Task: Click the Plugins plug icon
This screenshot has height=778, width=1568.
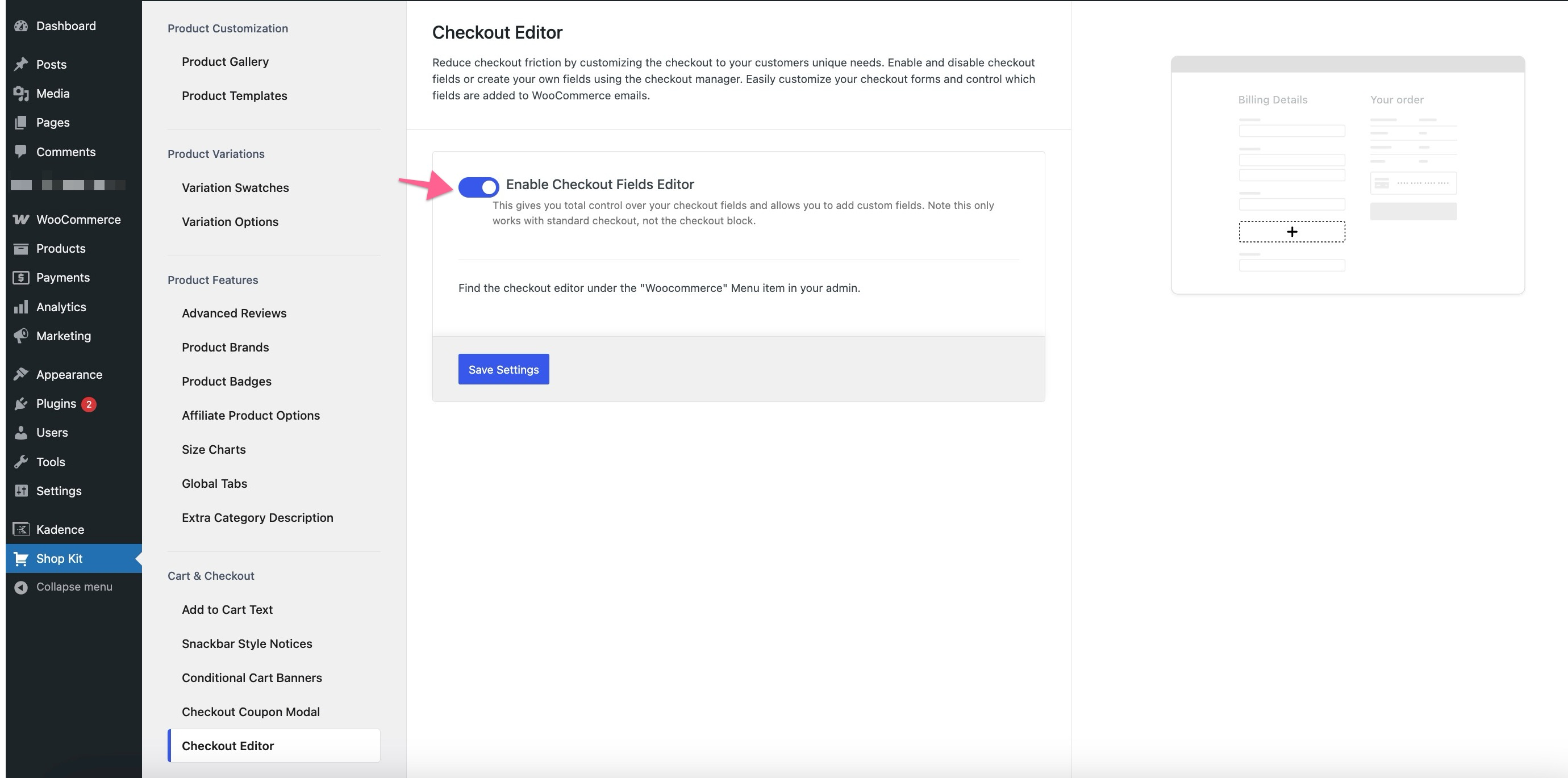Action: pos(22,403)
